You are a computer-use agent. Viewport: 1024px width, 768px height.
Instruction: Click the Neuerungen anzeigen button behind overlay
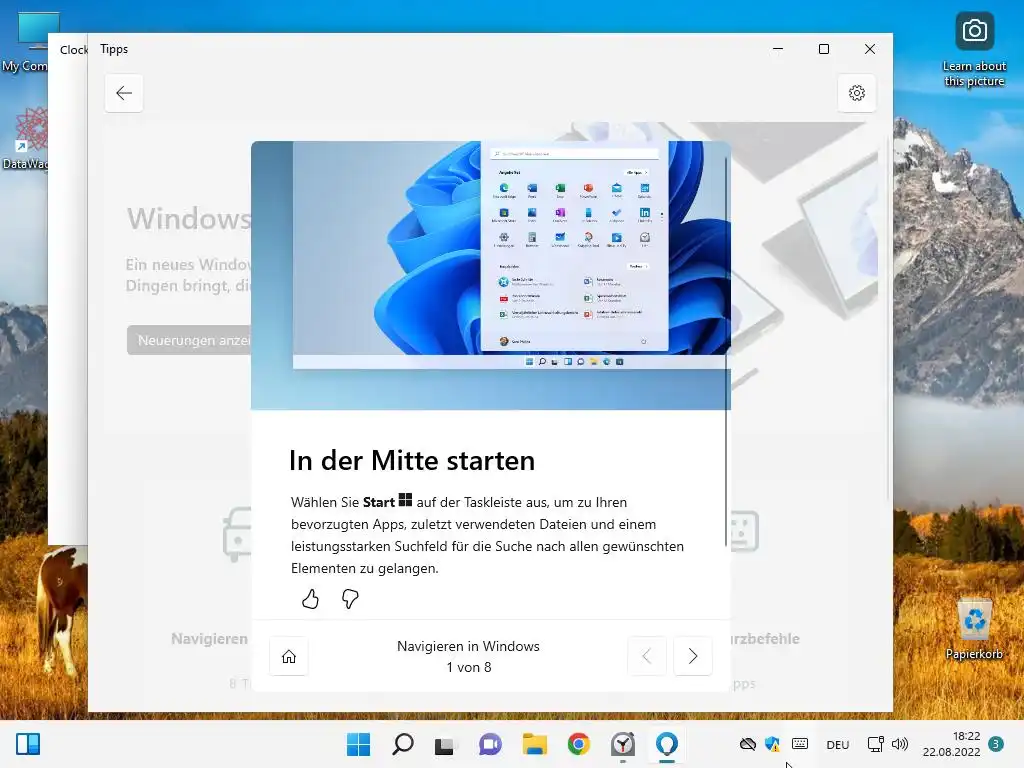click(189, 340)
